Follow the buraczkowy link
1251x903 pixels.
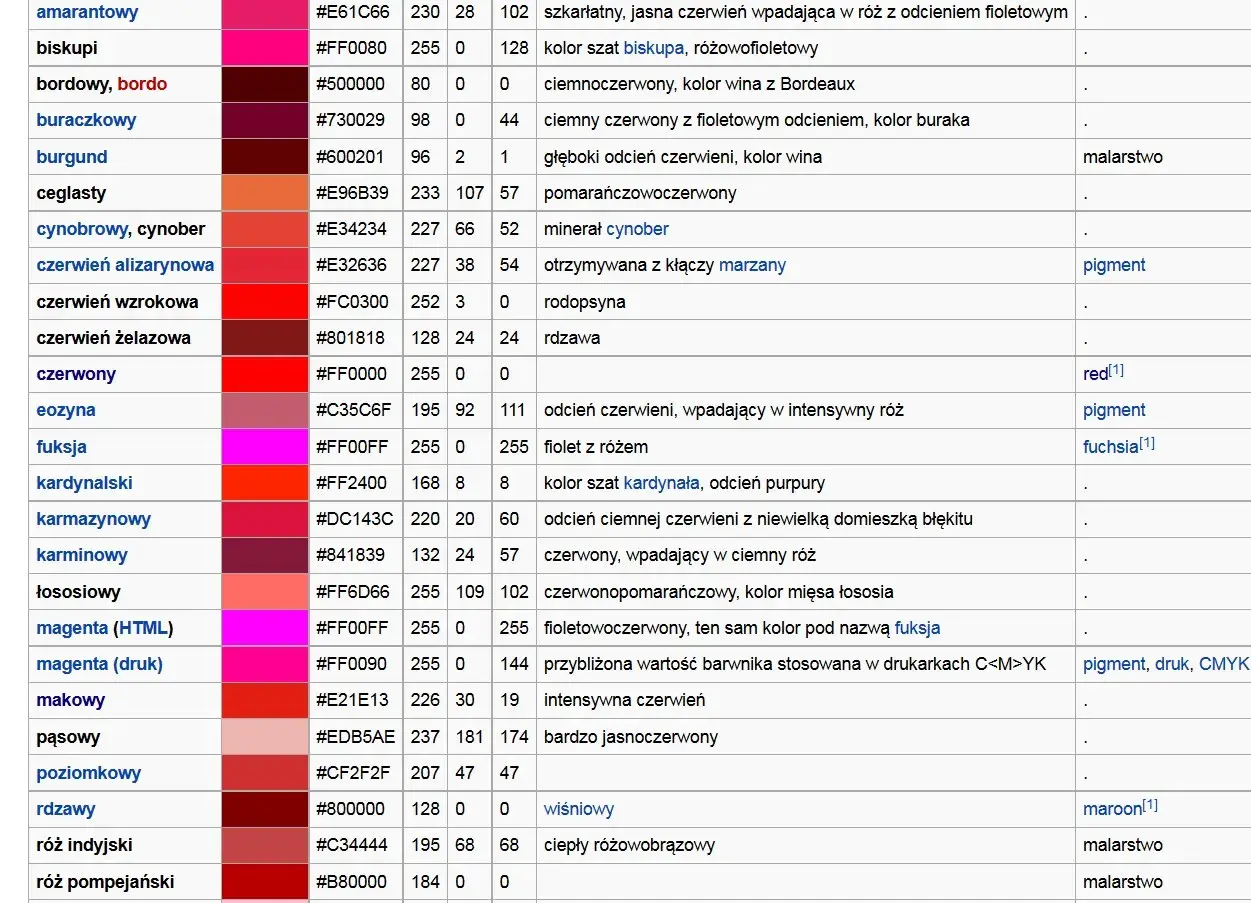[86, 120]
